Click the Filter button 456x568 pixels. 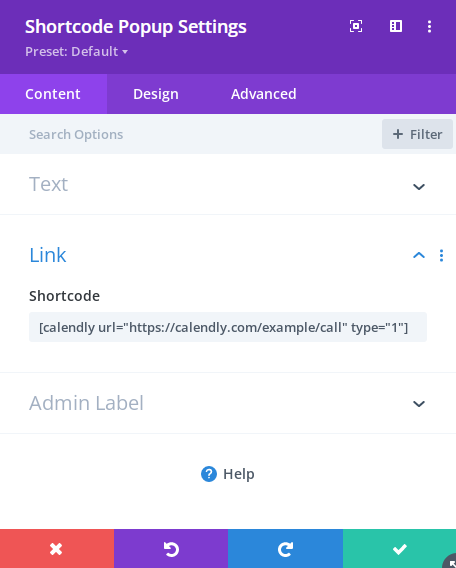(417, 134)
